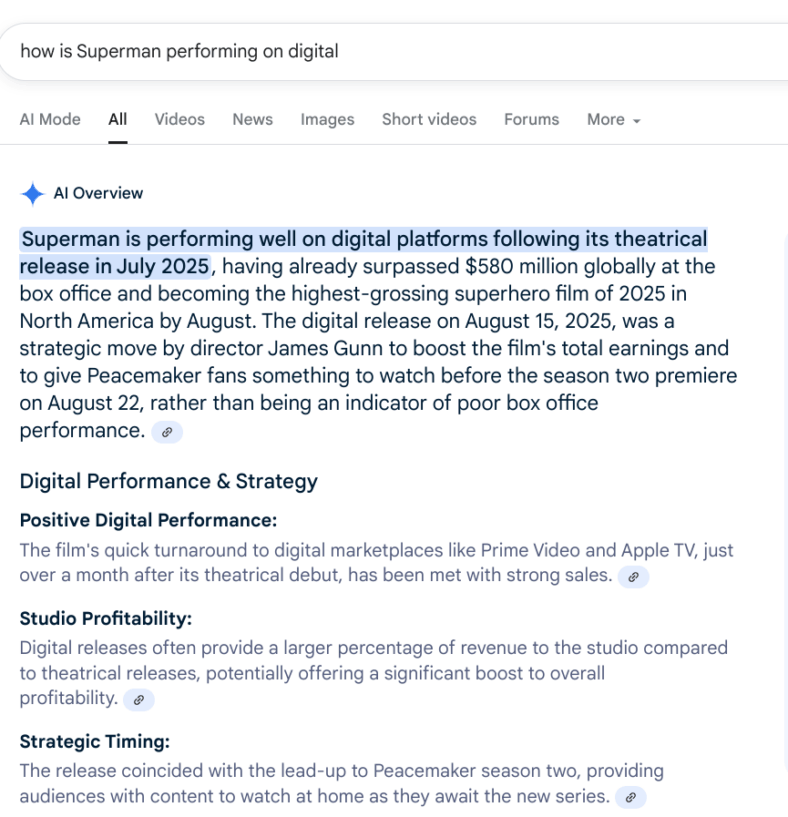
Task: Click citation link icon after 'profitability'
Action: (x=139, y=700)
